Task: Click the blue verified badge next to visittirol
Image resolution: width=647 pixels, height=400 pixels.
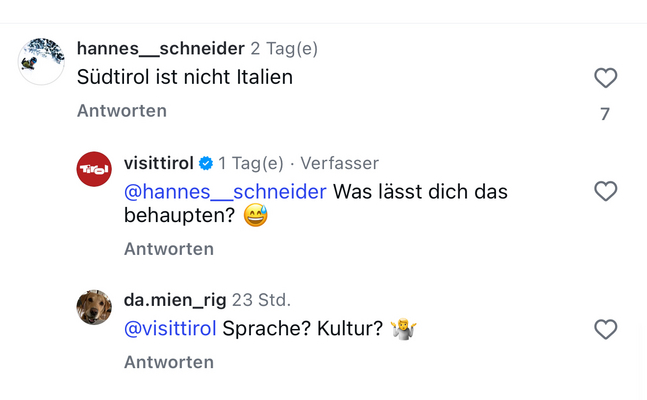Action: 206,163
